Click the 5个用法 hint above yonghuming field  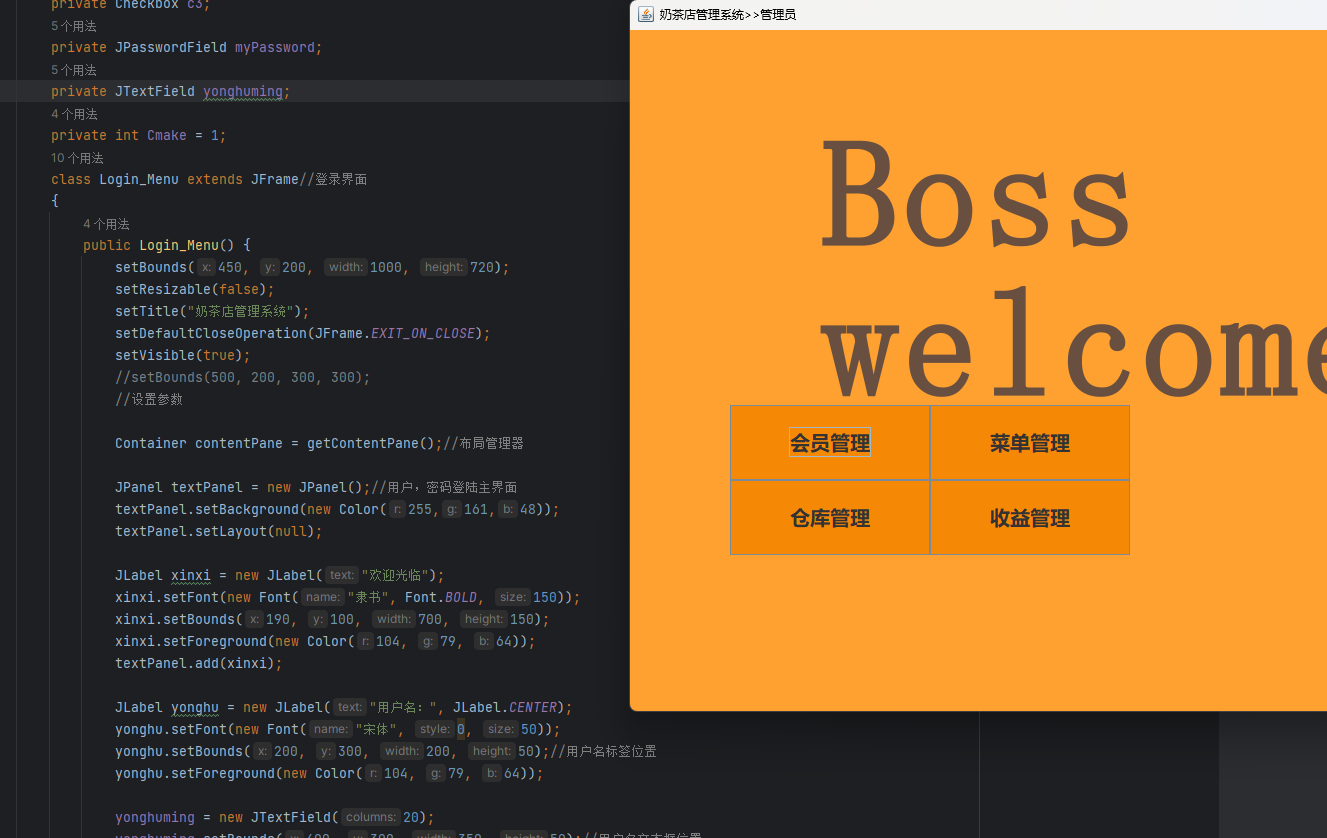[x=74, y=70]
